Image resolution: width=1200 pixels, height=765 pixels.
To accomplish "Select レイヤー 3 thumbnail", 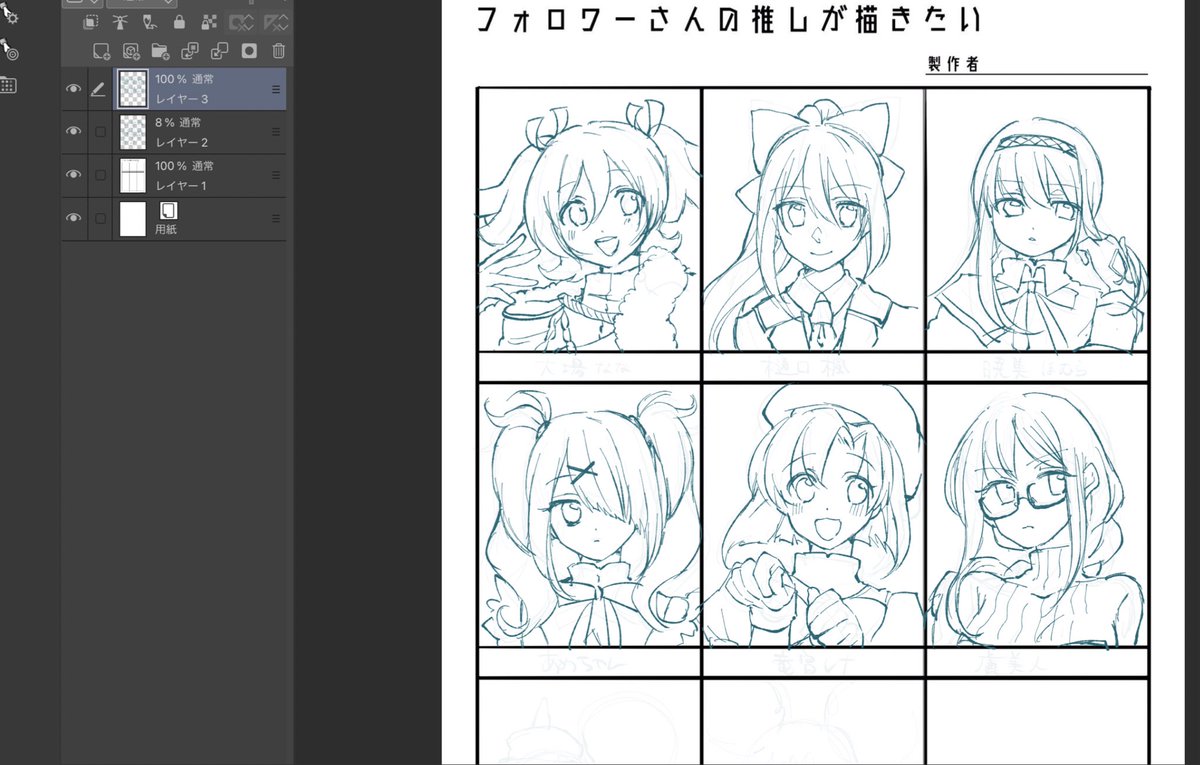I will (133, 89).
